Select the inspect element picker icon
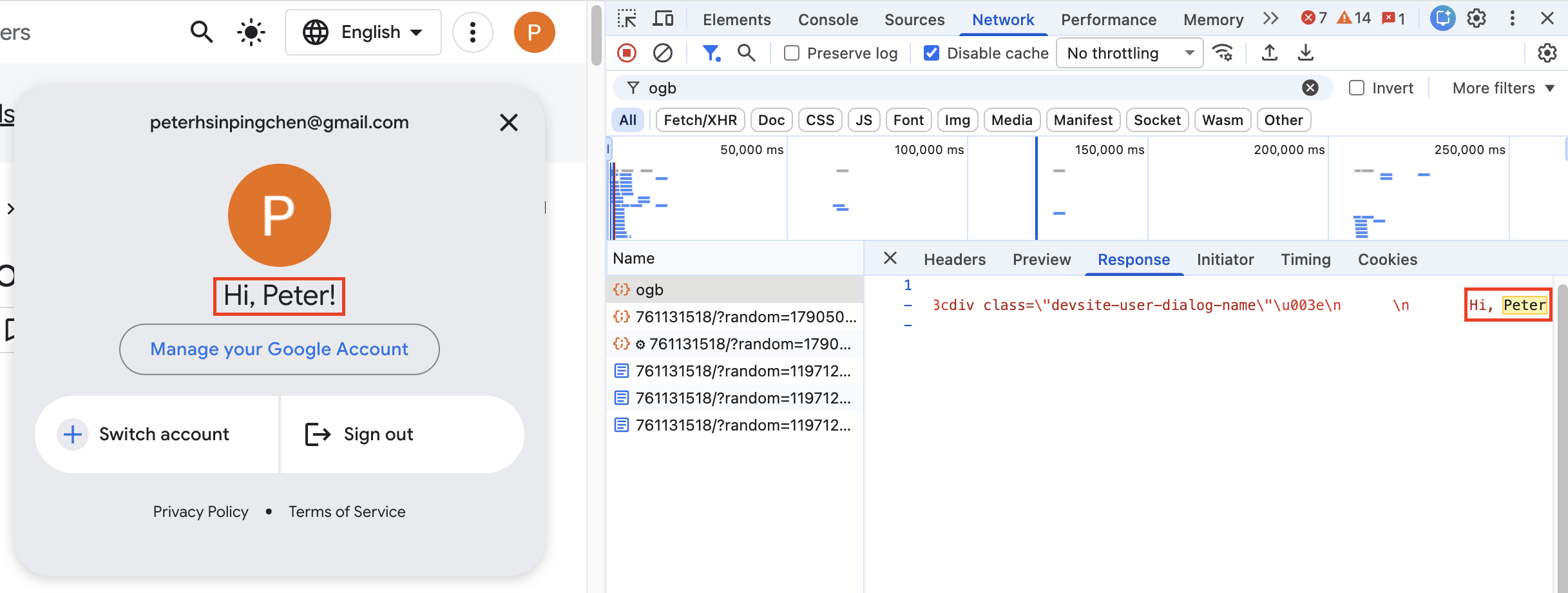Viewport: 1568px width, 593px height. pyautogui.click(x=627, y=19)
